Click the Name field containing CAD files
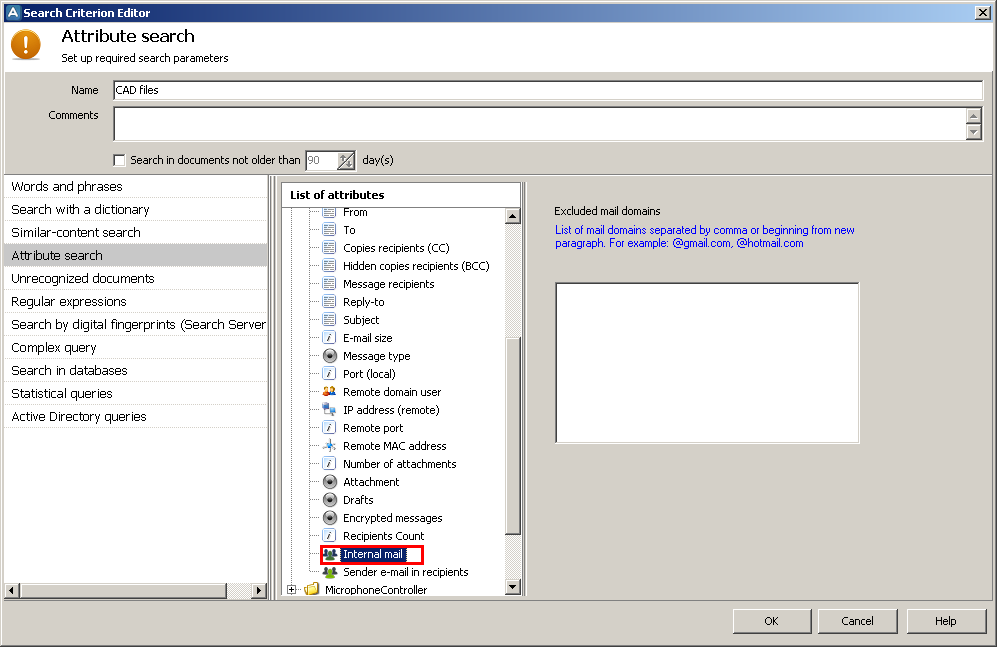Viewport: 997px width, 647px height. [548, 90]
